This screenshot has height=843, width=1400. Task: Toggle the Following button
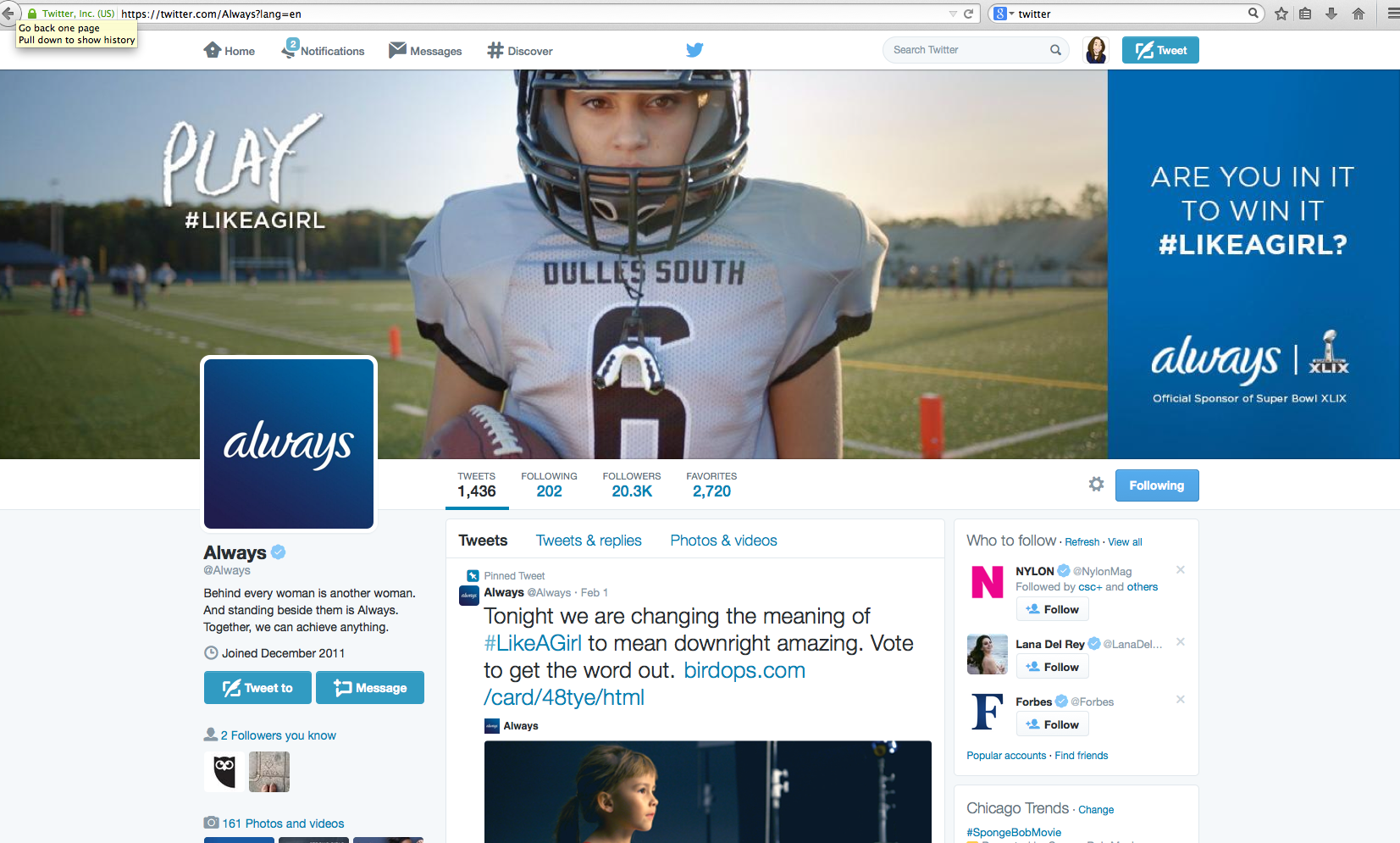(x=1157, y=485)
